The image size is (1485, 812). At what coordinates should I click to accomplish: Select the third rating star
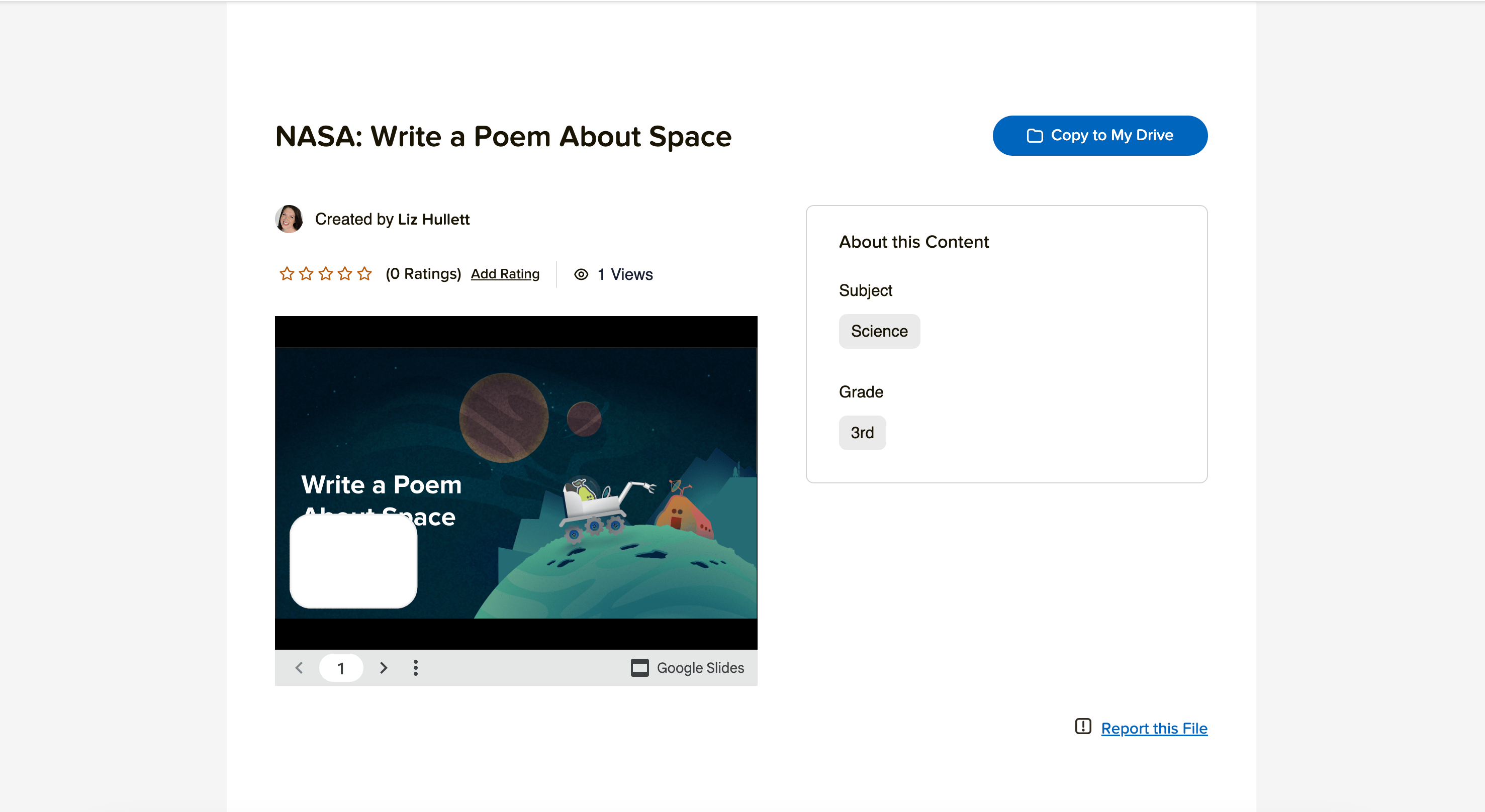[x=326, y=274]
